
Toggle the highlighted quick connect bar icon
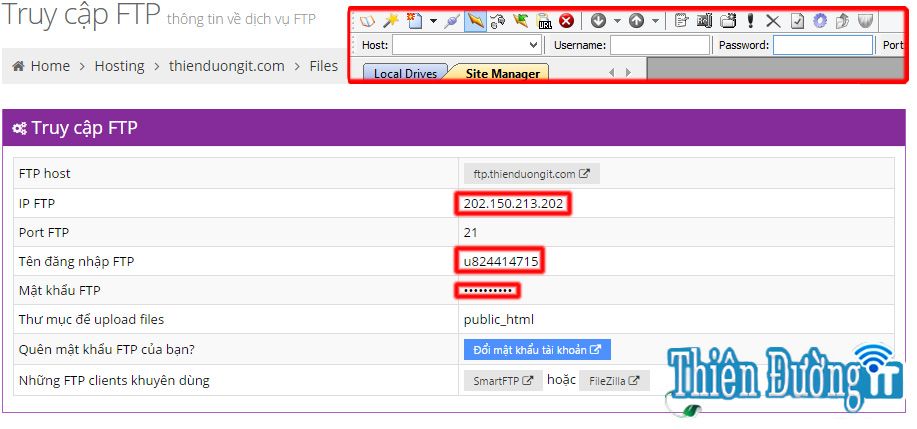(x=475, y=20)
